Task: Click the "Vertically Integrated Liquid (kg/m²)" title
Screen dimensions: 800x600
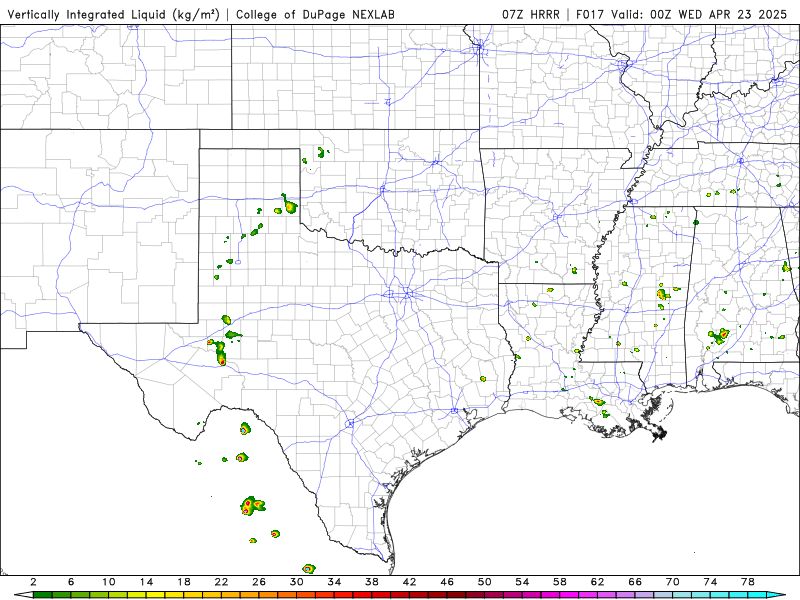Action: 113,14
